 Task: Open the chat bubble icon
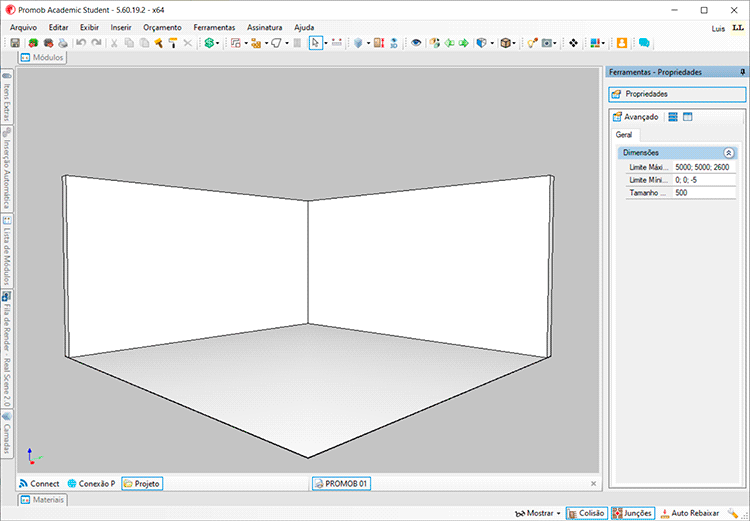pos(644,43)
